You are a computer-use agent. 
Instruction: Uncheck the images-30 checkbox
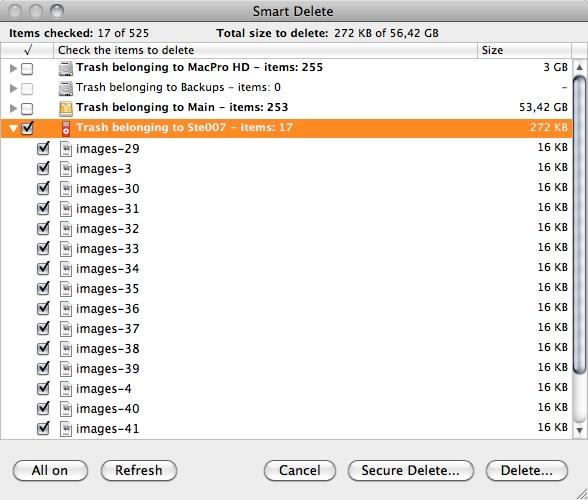click(43, 188)
